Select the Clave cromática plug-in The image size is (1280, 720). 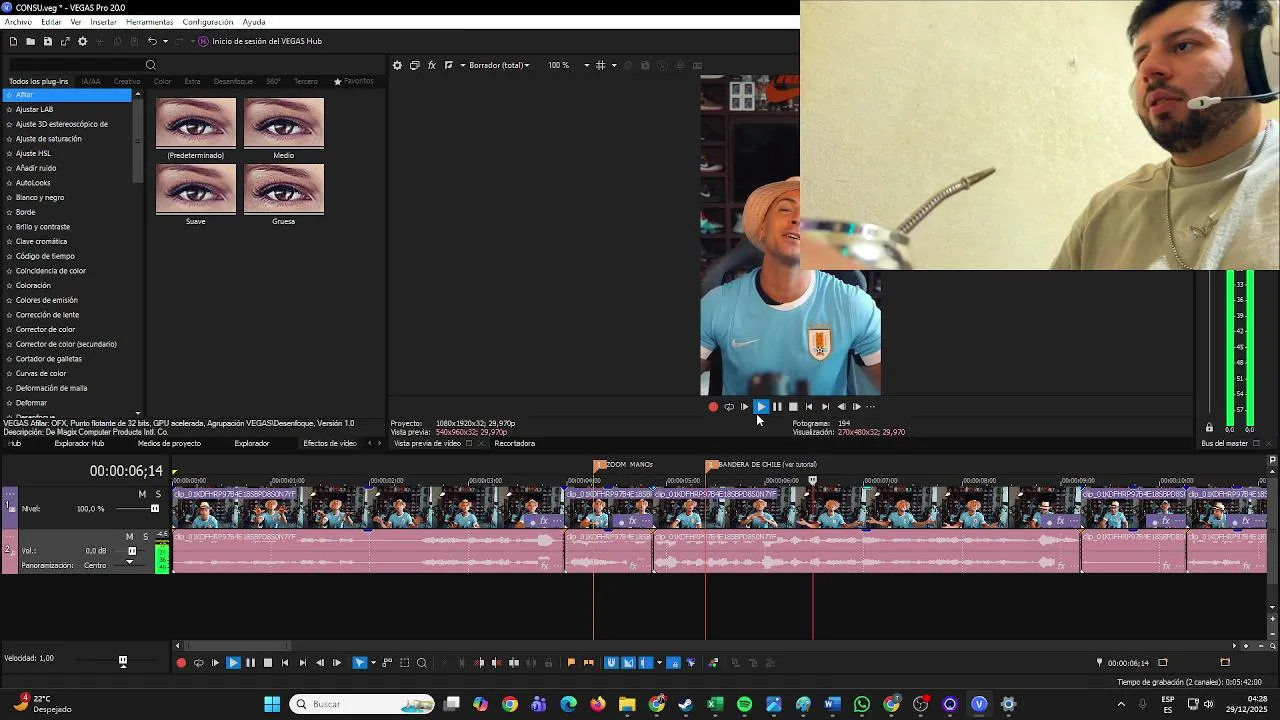[41, 241]
